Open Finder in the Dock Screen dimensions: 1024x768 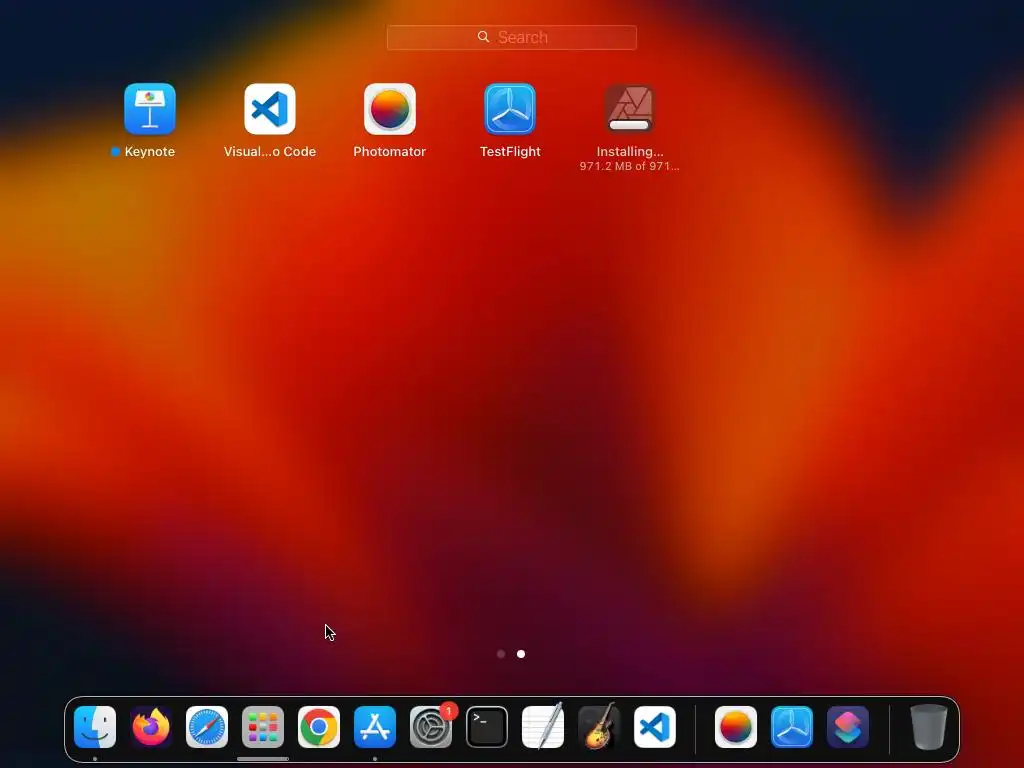click(95, 727)
